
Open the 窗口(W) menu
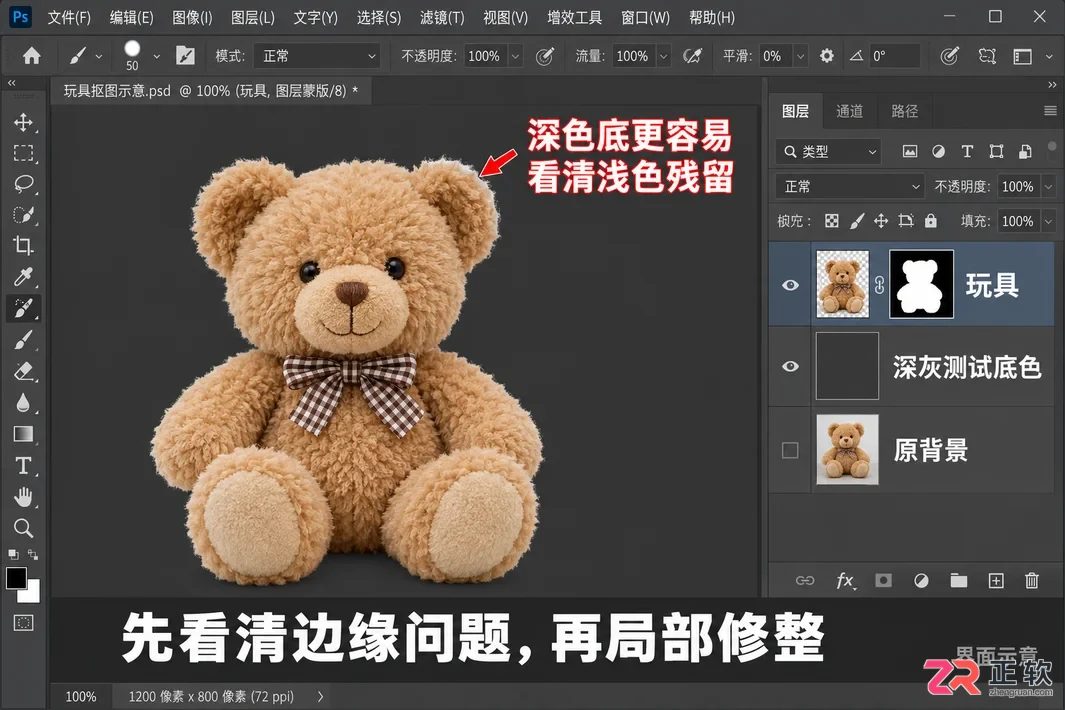645,18
